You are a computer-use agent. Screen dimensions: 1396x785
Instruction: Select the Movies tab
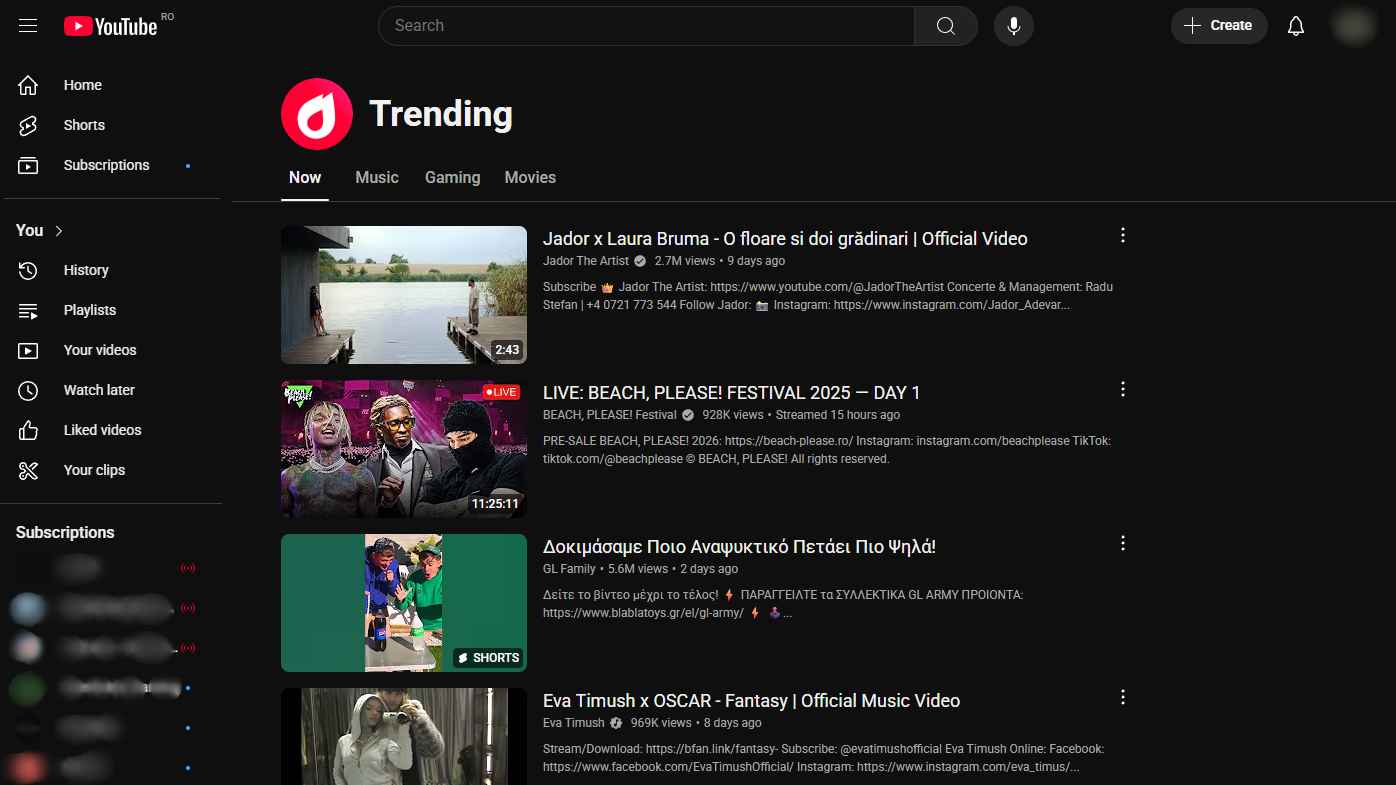(530, 178)
